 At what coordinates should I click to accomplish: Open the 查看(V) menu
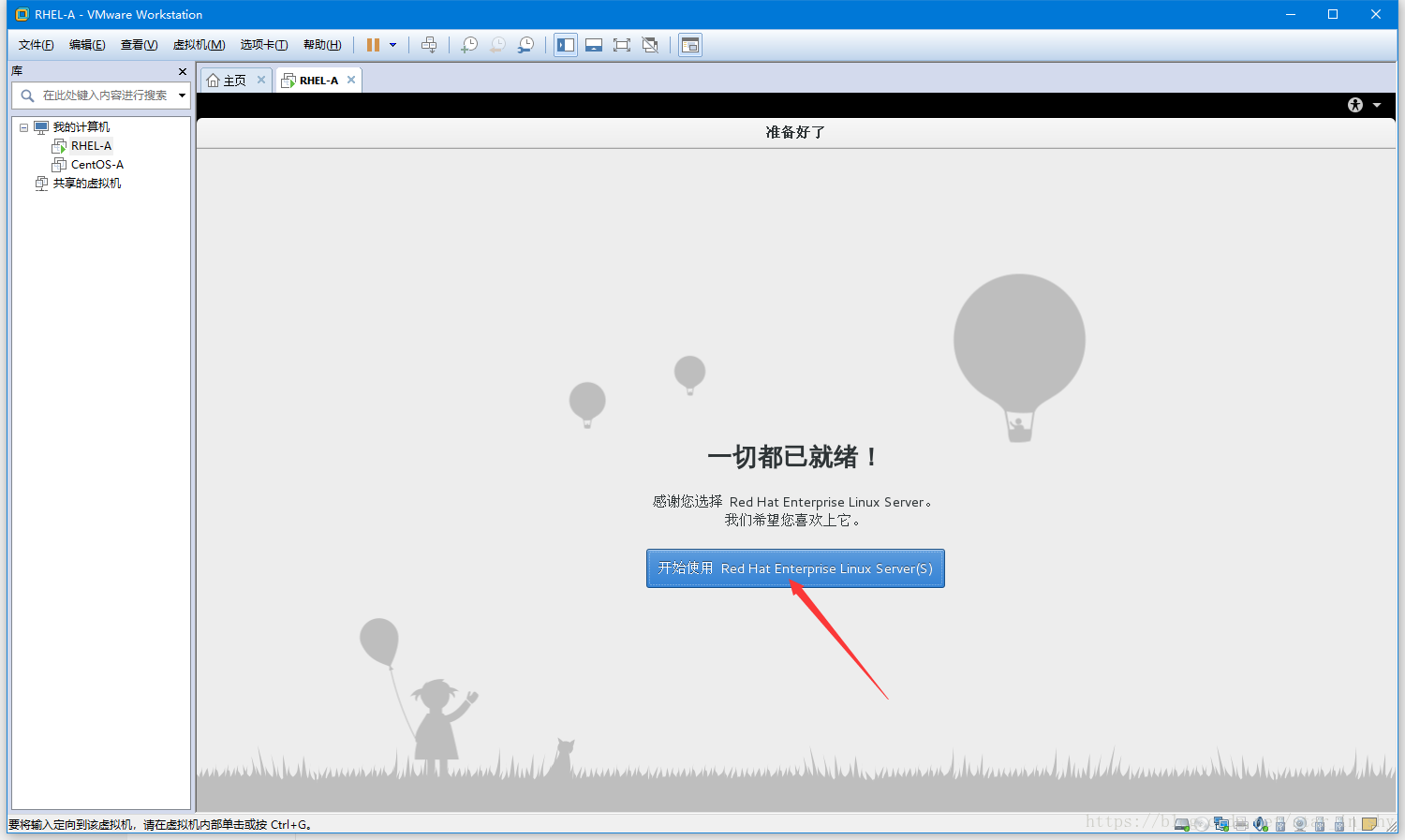pos(139,45)
